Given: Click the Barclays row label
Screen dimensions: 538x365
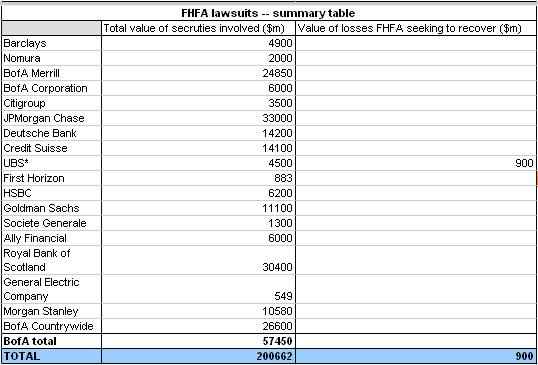Looking at the screenshot, I should (x=51, y=43).
